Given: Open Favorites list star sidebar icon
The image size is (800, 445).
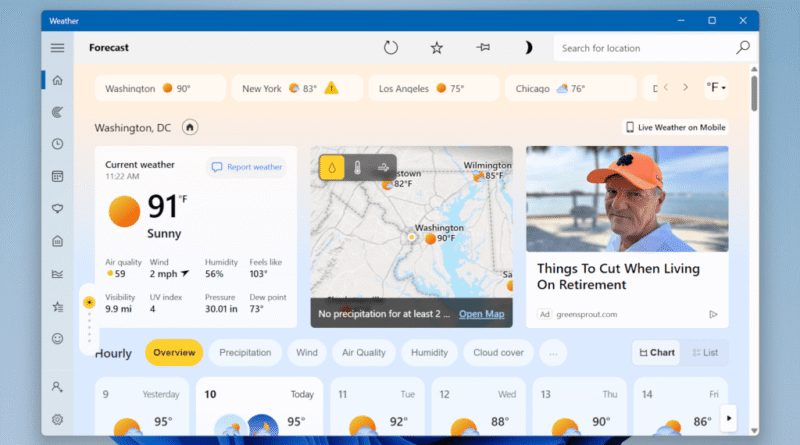Looking at the screenshot, I should (58, 307).
